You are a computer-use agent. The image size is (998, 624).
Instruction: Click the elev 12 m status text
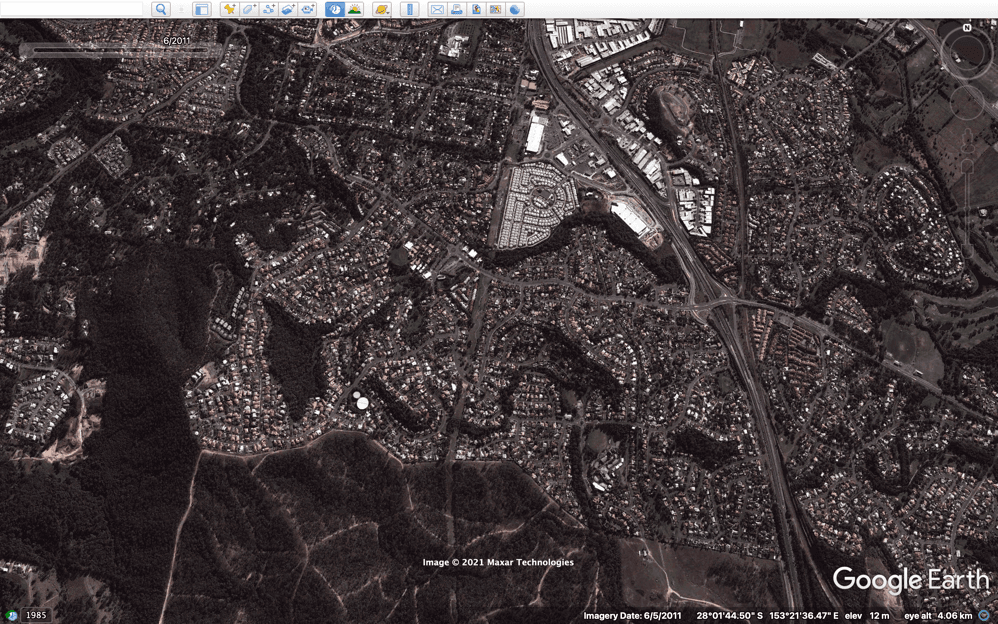click(x=867, y=616)
